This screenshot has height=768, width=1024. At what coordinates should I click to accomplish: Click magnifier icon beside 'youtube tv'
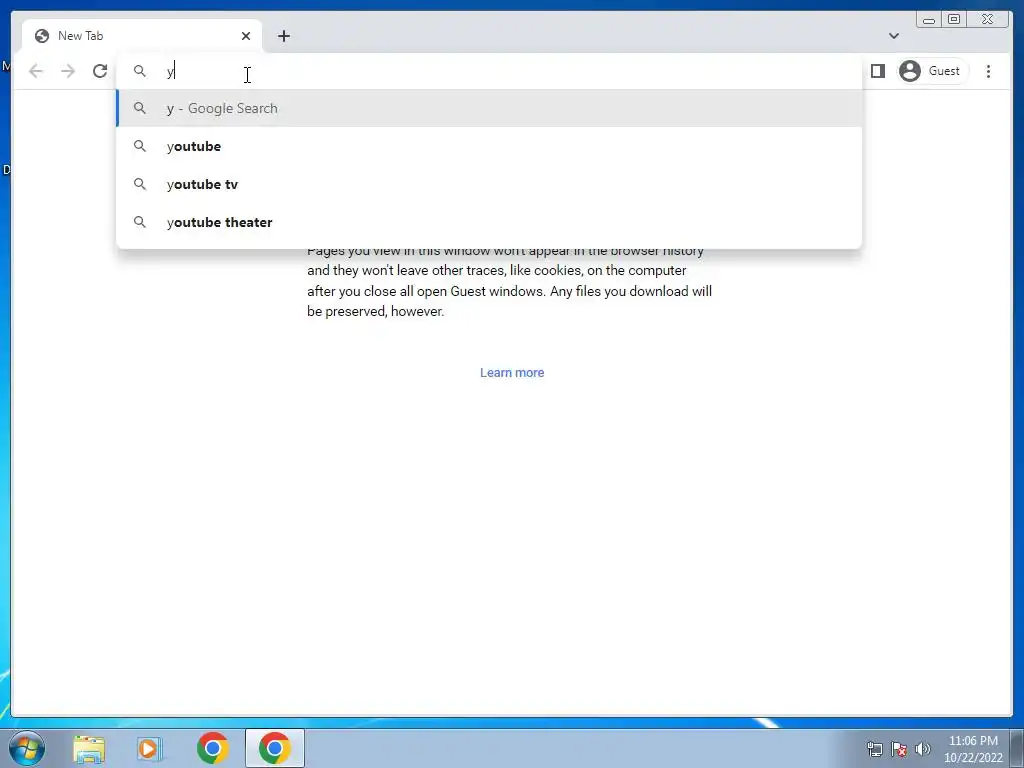[140, 184]
